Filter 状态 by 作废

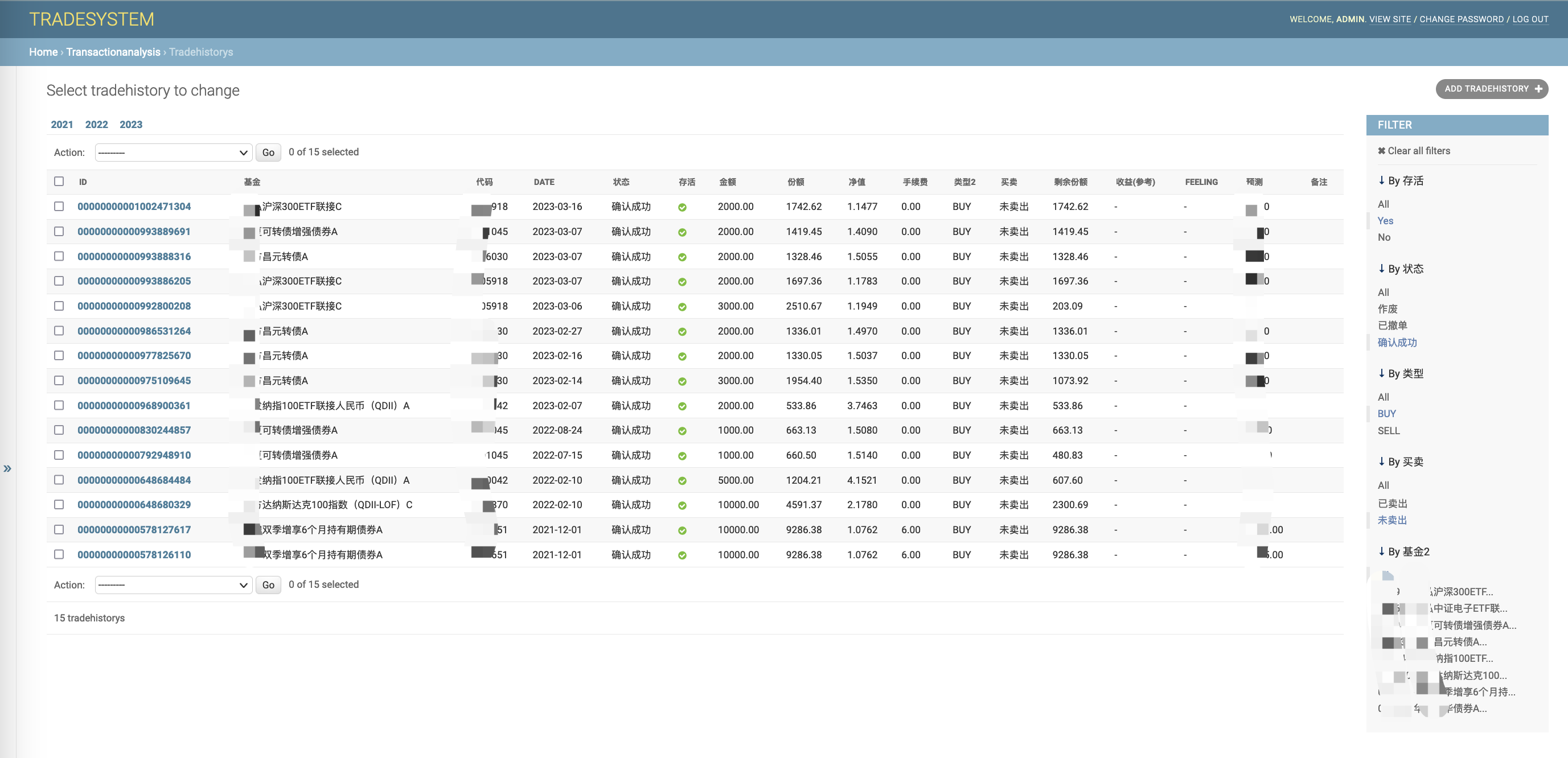coord(1387,309)
